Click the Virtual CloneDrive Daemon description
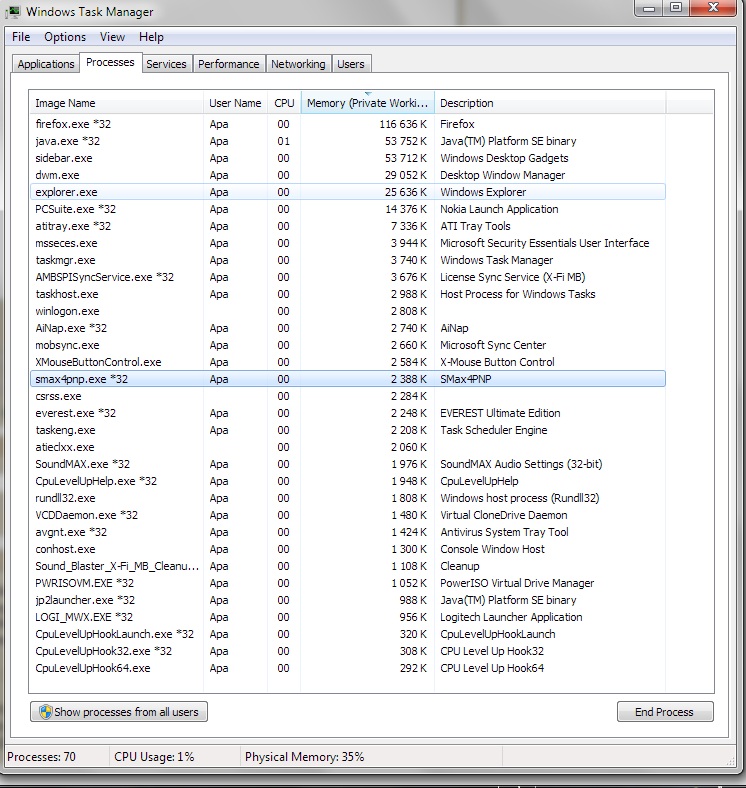Screen dimensions: 746x788 click(504, 515)
